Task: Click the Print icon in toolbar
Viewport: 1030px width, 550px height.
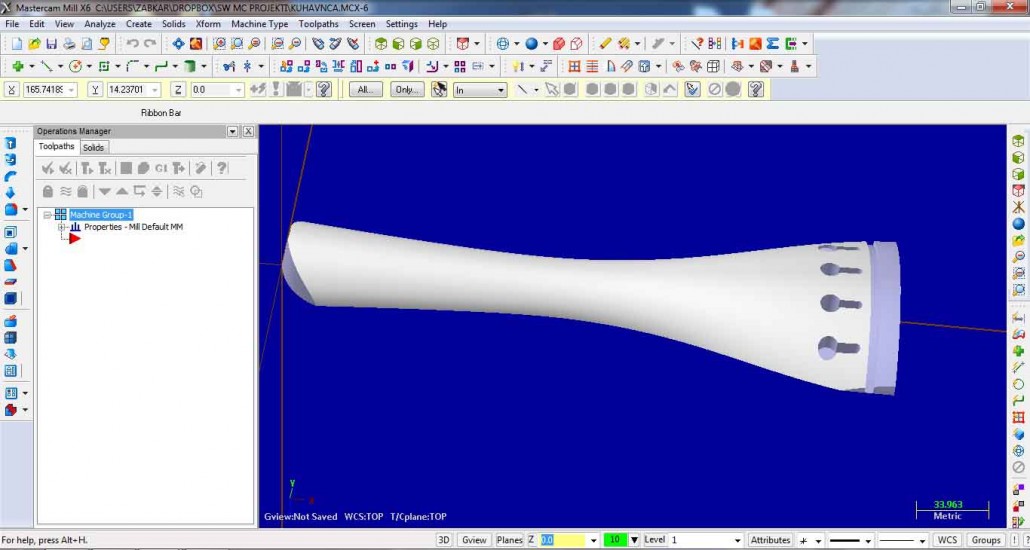Action: coord(68,44)
